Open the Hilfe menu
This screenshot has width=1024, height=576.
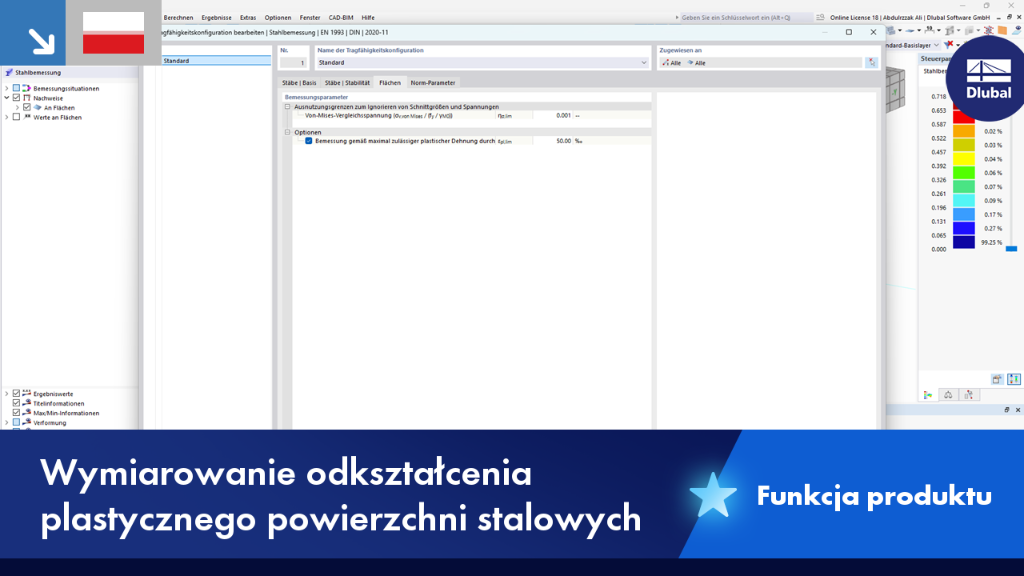point(368,18)
